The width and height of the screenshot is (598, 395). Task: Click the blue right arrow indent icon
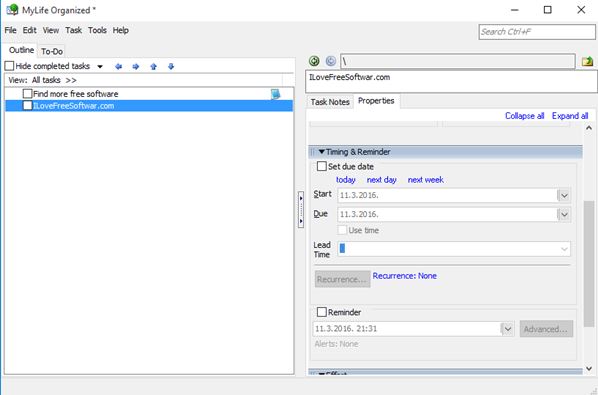pyautogui.click(x=136, y=66)
